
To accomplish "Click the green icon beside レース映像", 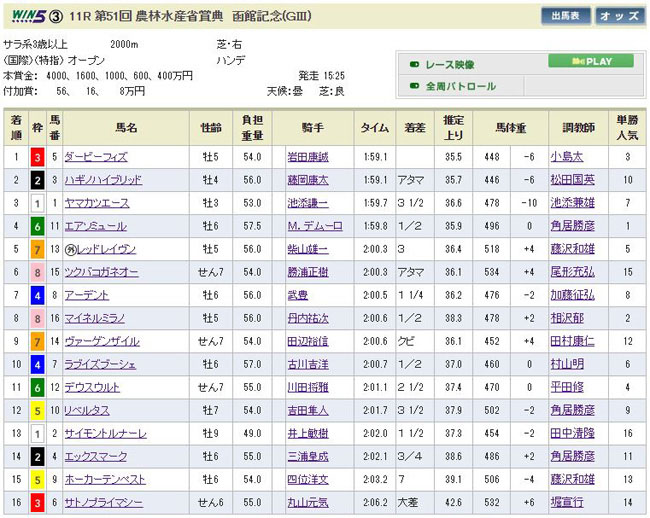I will (415, 64).
